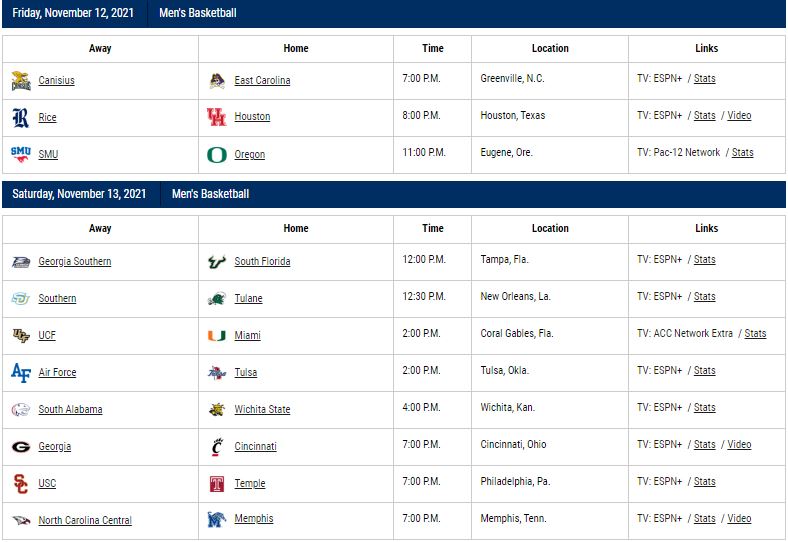
Task: Open North Carolina Central team link
Action: tap(85, 520)
